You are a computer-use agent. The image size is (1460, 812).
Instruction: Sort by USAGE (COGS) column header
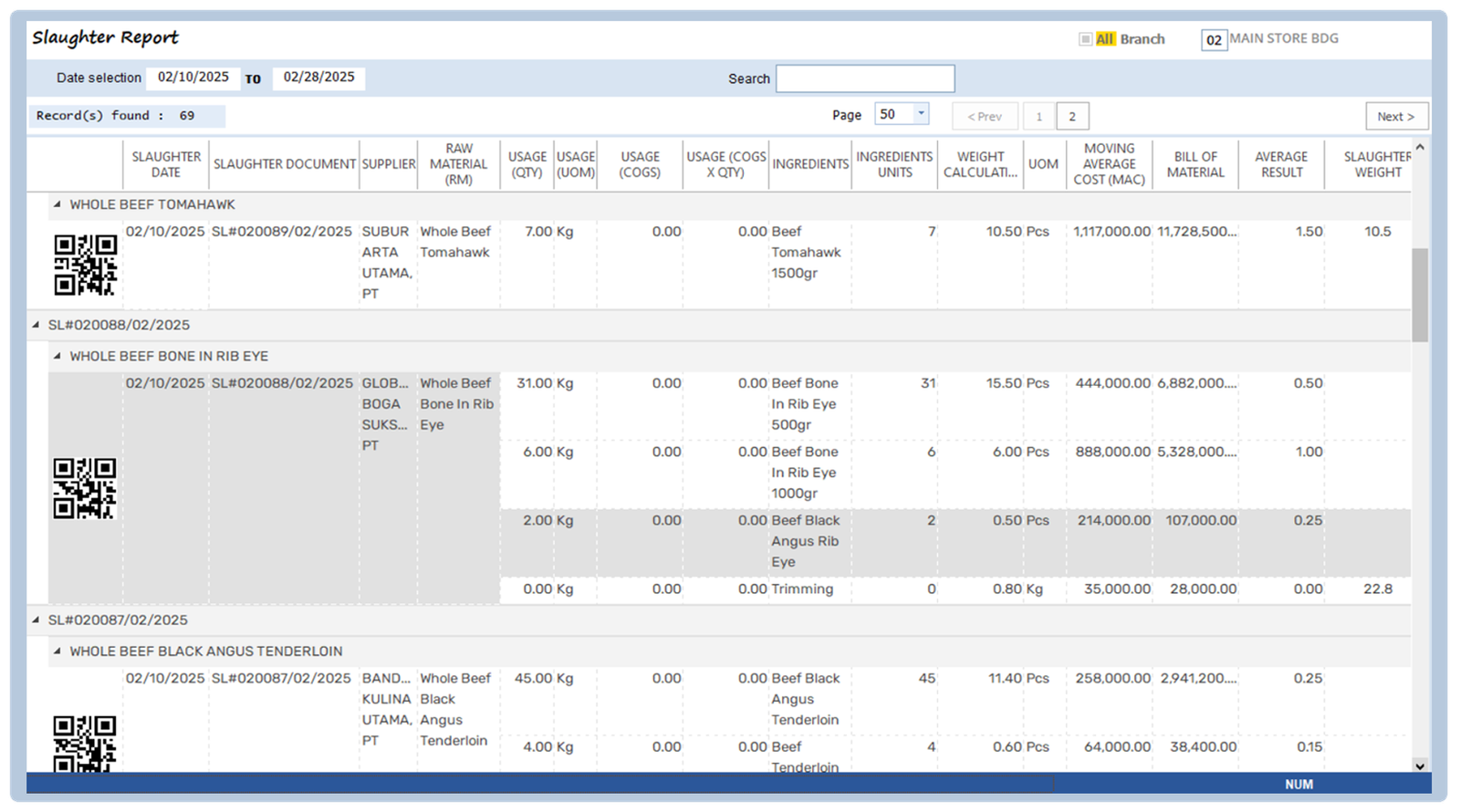pyautogui.click(x=641, y=164)
